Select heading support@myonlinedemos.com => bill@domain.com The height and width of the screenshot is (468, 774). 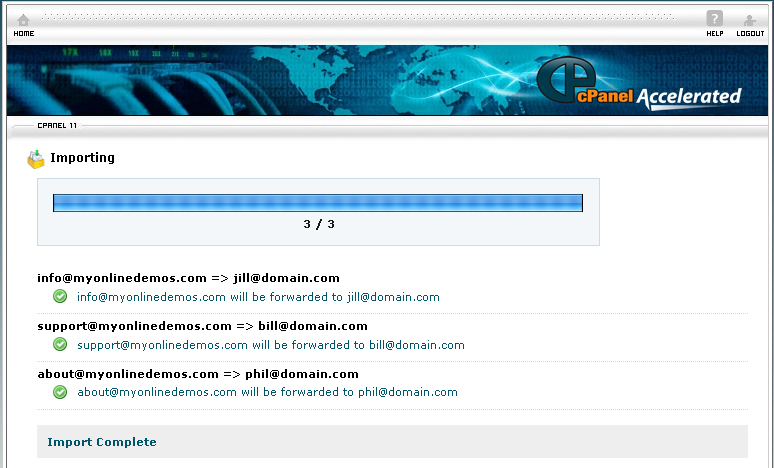202,326
